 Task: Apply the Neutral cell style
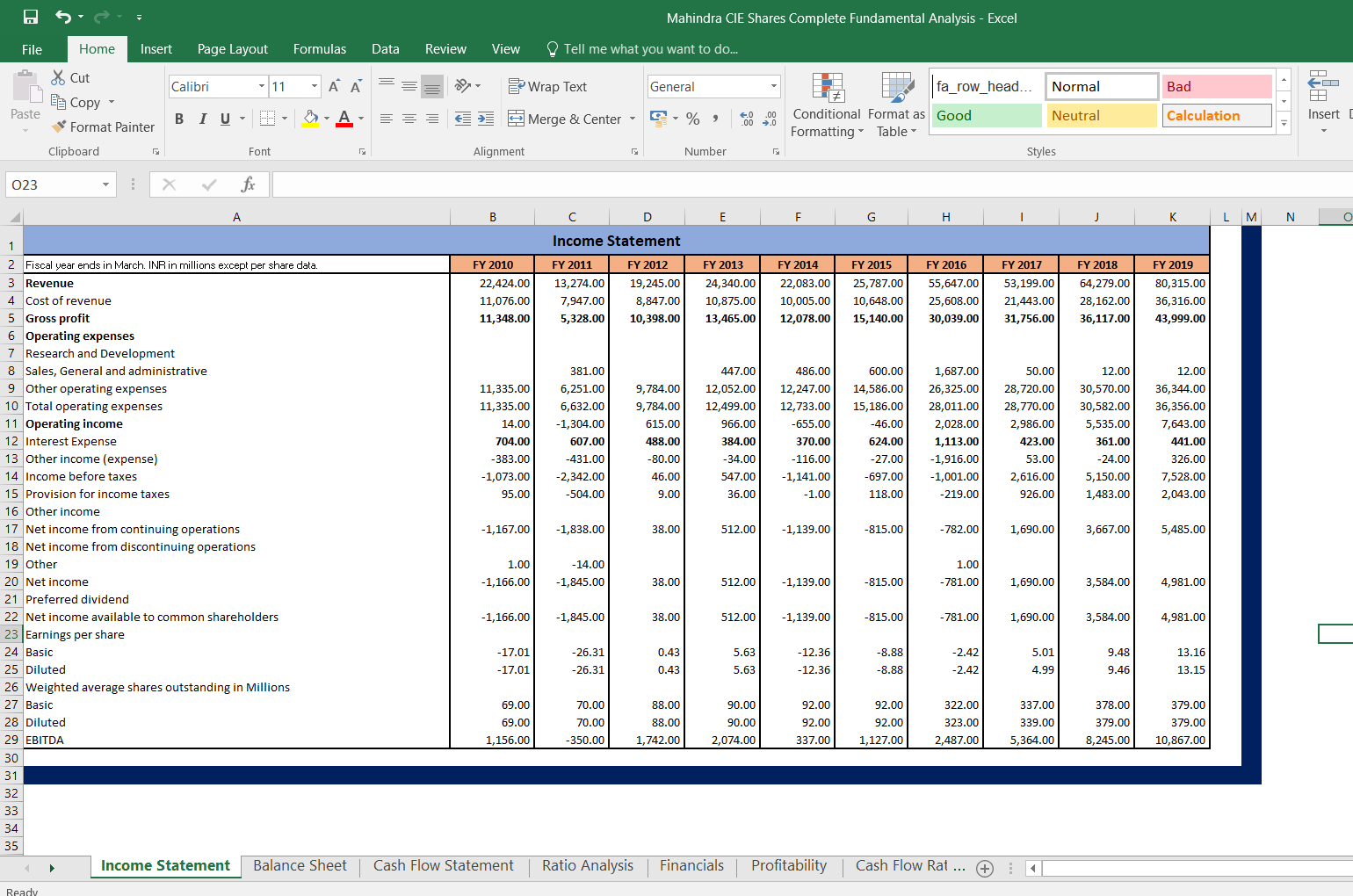[1102, 116]
